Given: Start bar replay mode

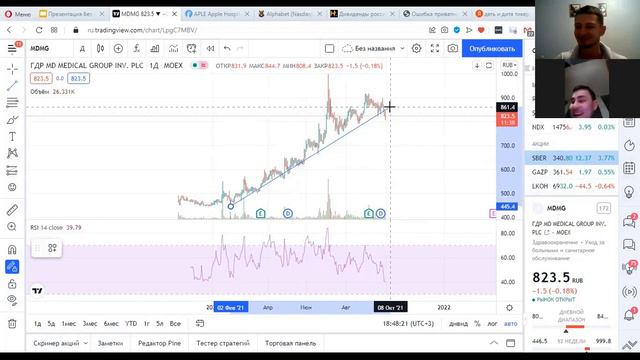Looking at the screenshot, I should point(210,49).
